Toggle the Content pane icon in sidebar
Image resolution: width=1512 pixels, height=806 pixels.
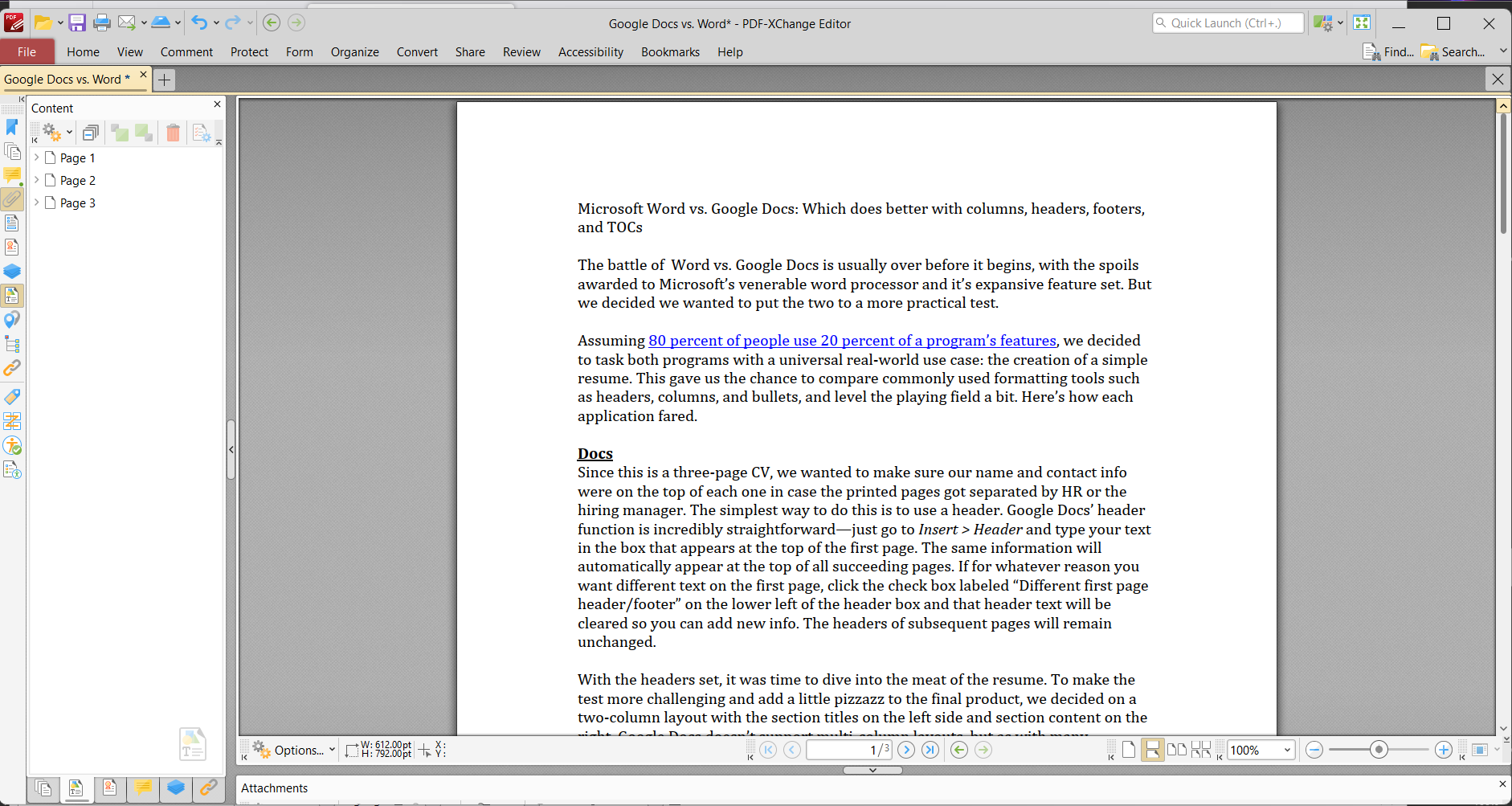(12, 296)
